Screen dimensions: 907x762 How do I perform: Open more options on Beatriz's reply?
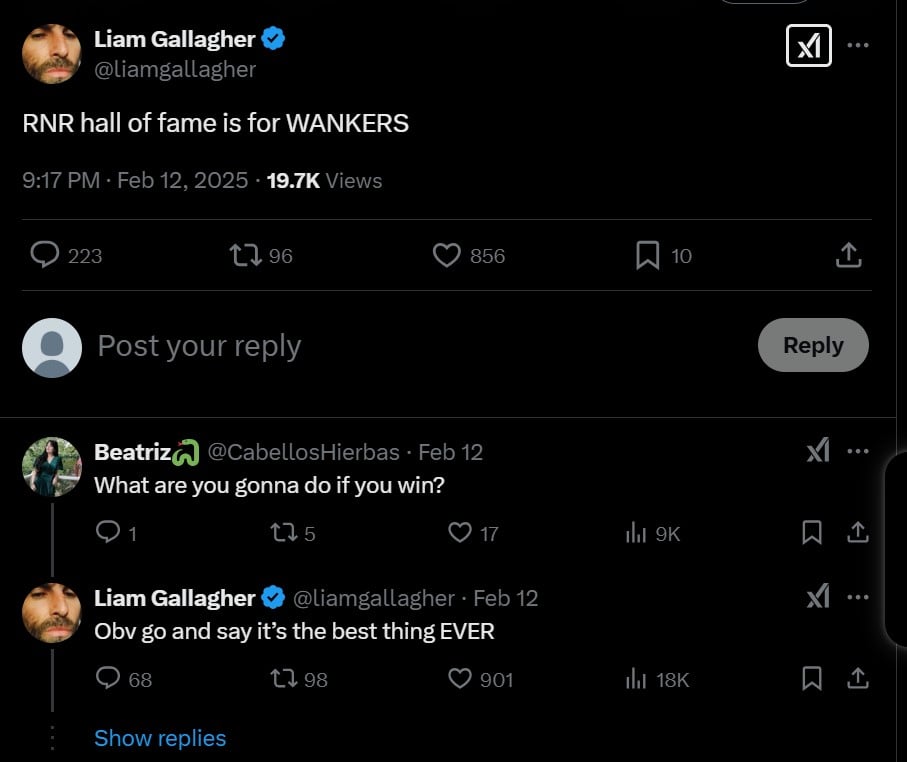pos(857,452)
